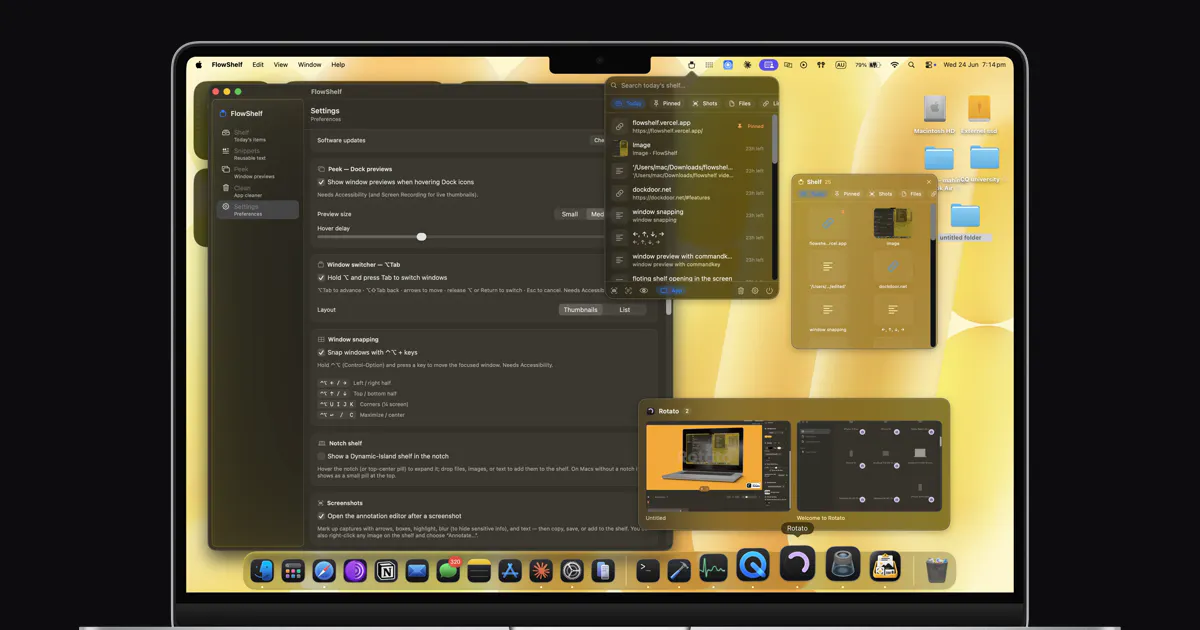The height and width of the screenshot is (630, 1200).
Task: Click the App button in shelf popup footer
Action: [671, 291]
